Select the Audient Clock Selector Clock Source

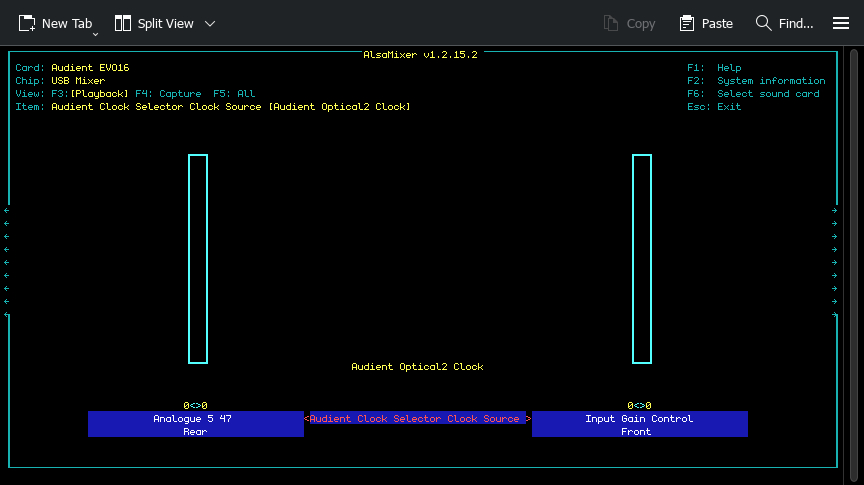(x=415, y=419)
